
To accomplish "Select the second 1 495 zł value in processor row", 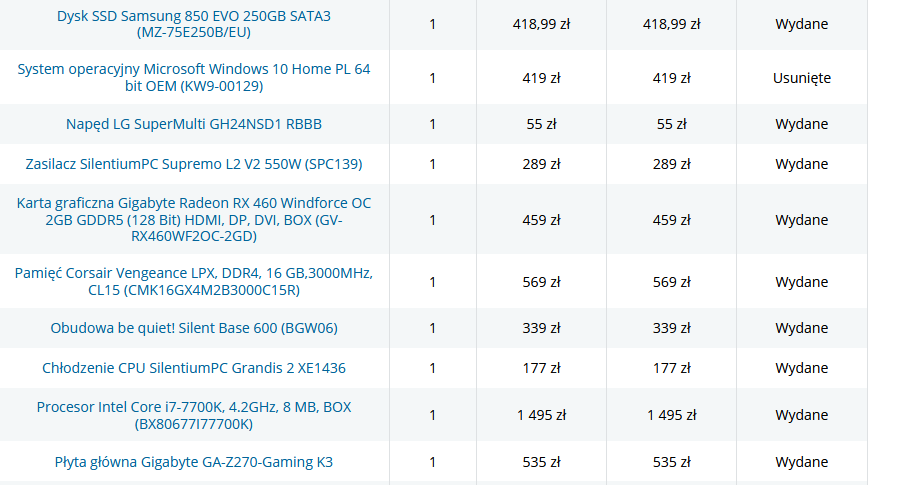I will pyautogui.click(x=672, y=415).
